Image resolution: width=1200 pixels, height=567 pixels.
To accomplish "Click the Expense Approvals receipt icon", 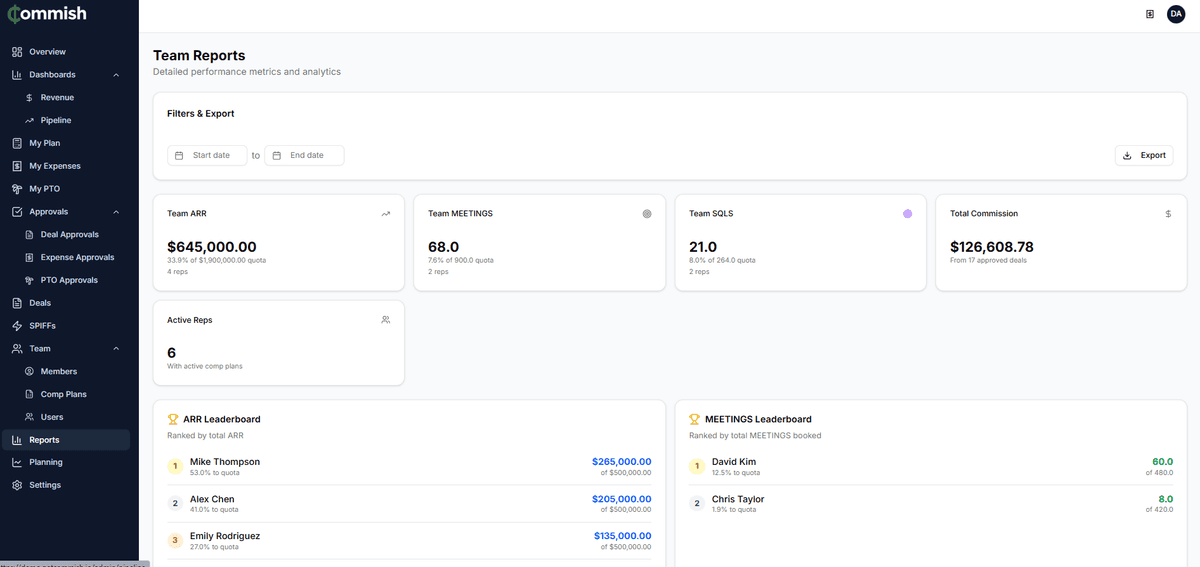I will tap(30, 258).
